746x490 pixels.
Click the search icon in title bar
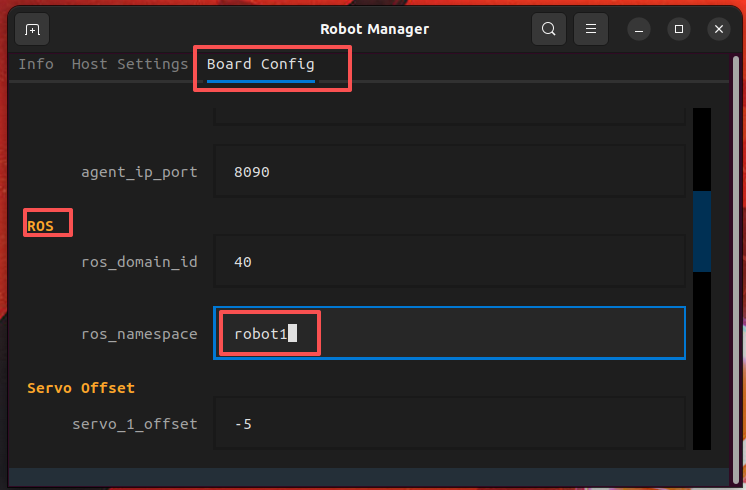[x=549, y=29]
